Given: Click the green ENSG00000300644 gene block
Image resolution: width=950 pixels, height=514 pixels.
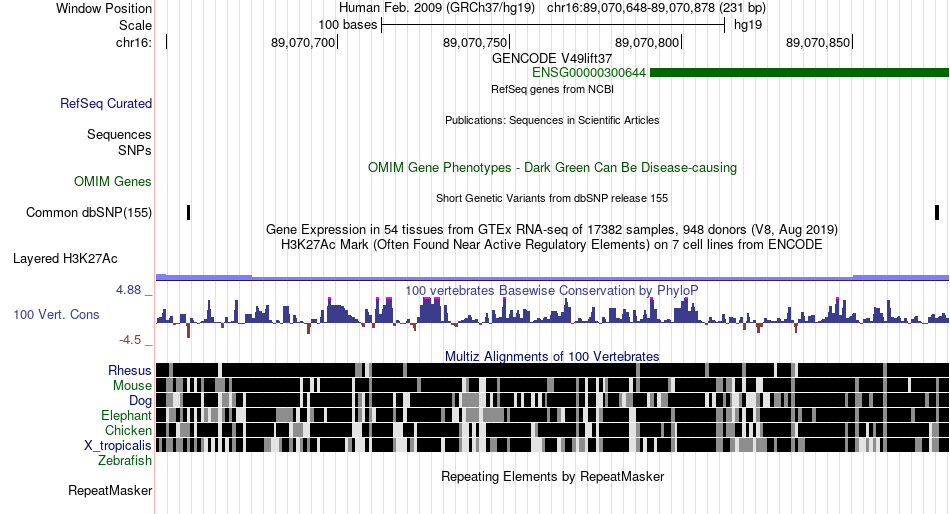Looking at the screenshot, I should coord(799,73).
